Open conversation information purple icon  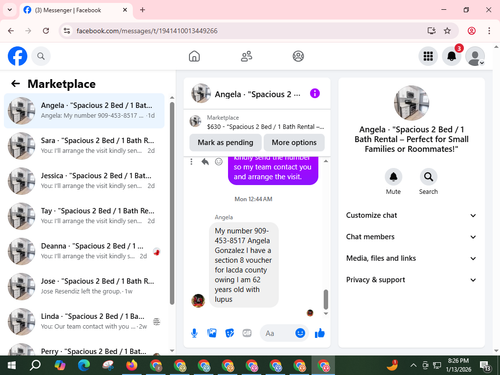[315, 93]
